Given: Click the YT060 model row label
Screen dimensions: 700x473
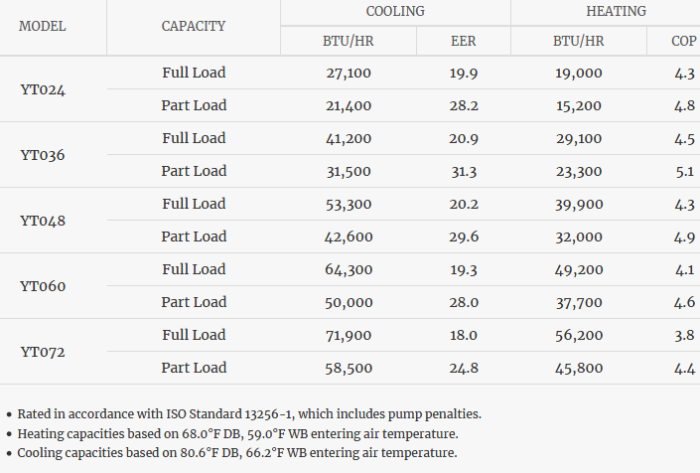Looking at the screenshot, I should (43, 286).
